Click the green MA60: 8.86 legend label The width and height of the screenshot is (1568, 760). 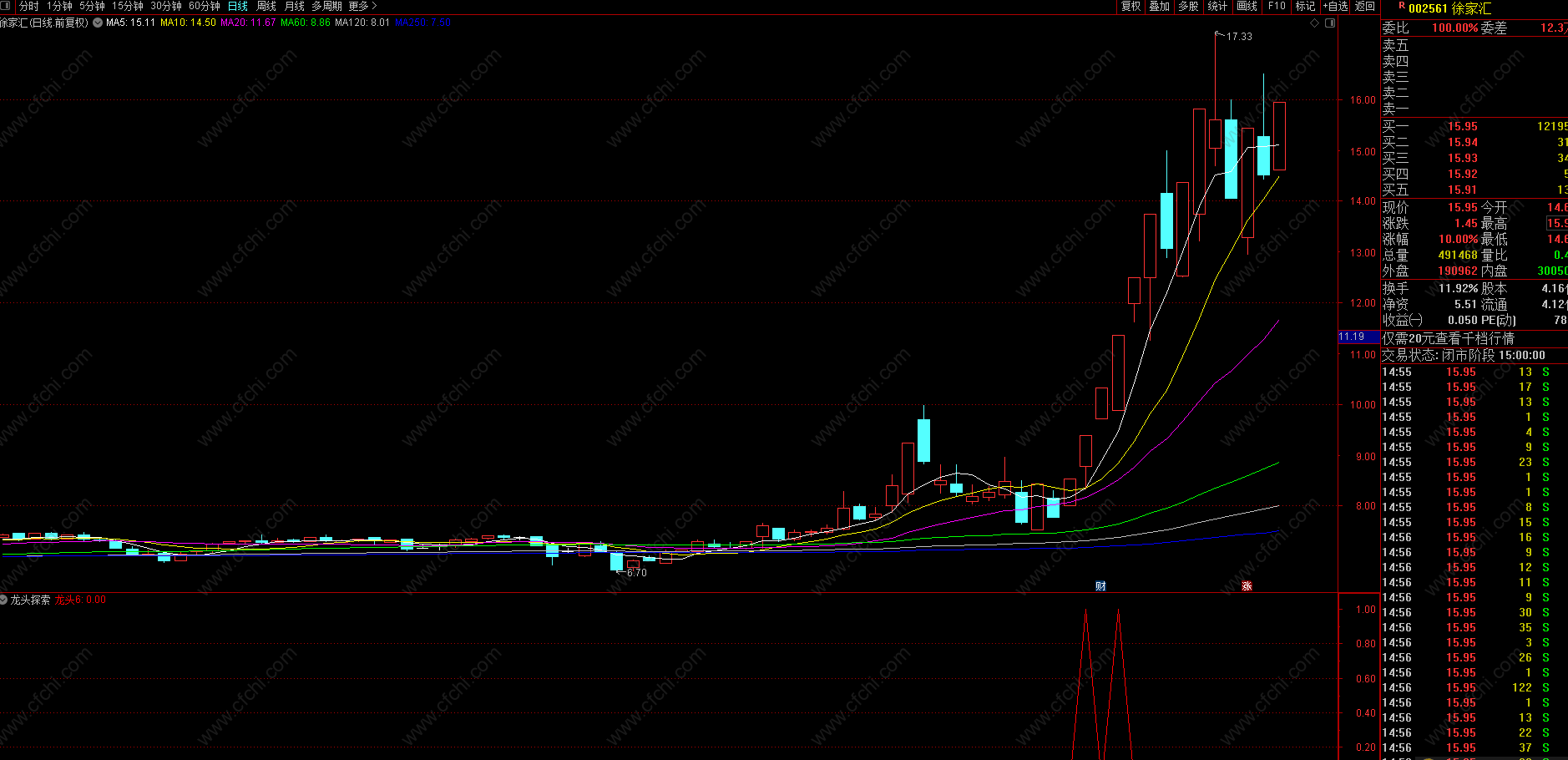click(x=306, y=23)
